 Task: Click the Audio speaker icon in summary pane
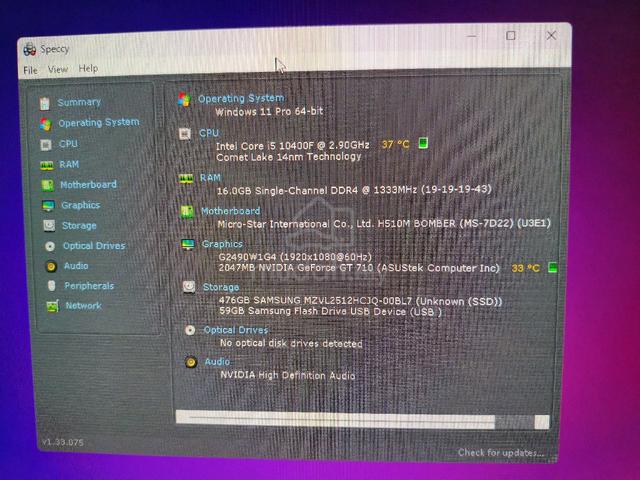click(x=191, y=362)
